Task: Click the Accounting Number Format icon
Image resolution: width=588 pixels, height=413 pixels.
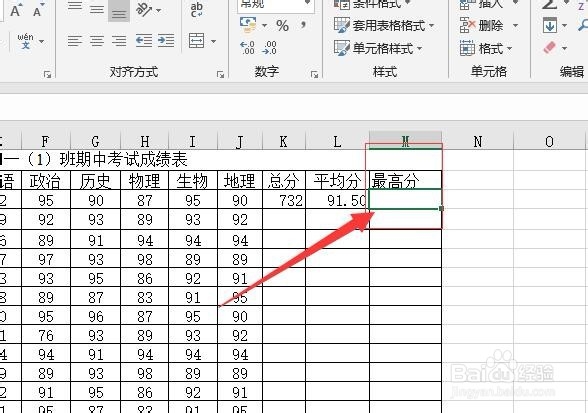Action: (x=248, y=25)
